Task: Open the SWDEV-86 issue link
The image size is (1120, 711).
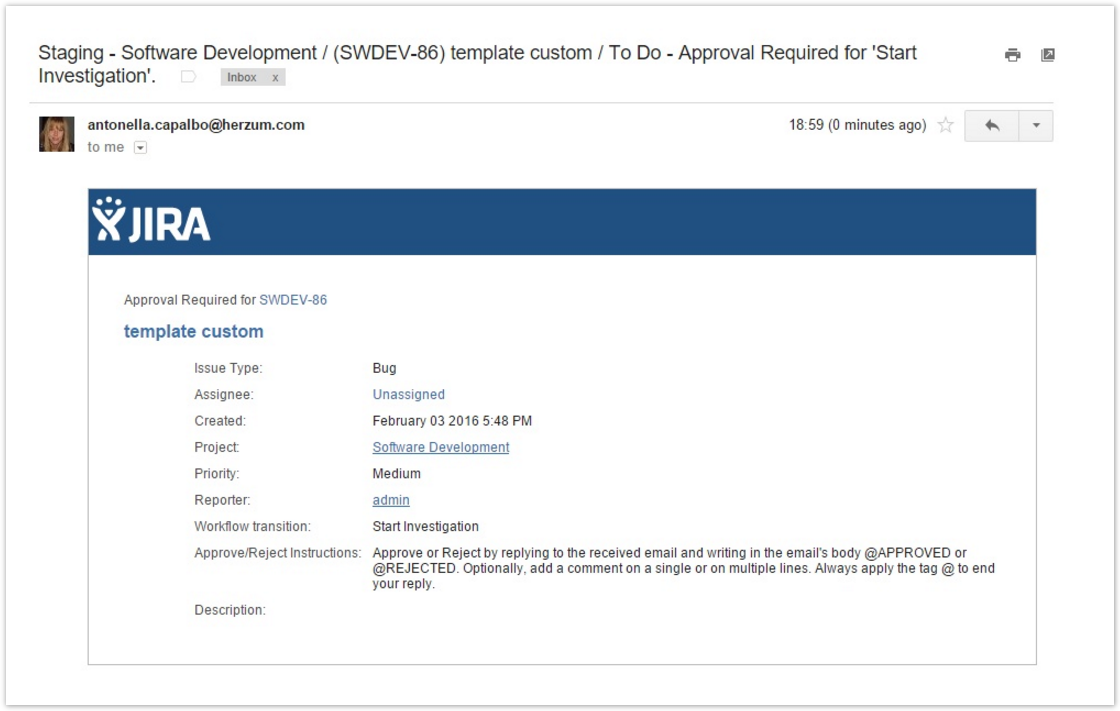Action: [293, 300]
